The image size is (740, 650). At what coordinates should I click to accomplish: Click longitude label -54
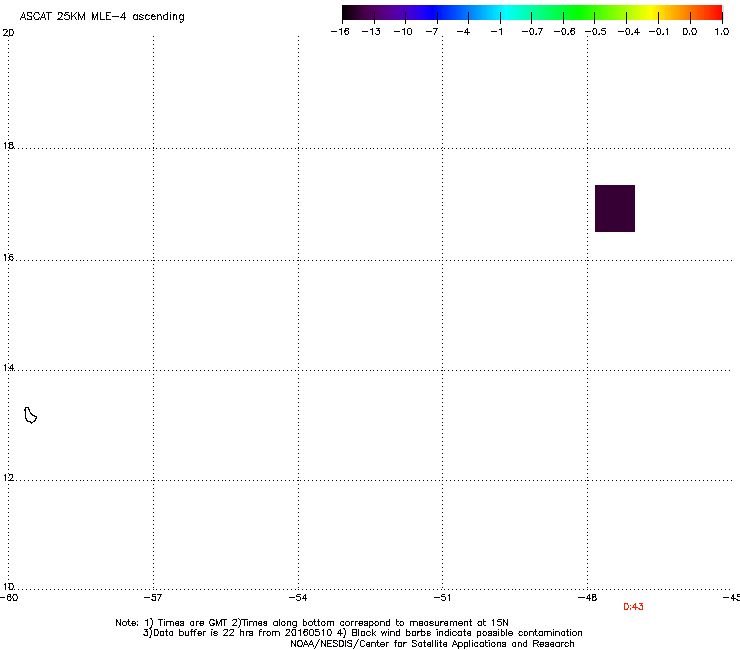[298, 598]
